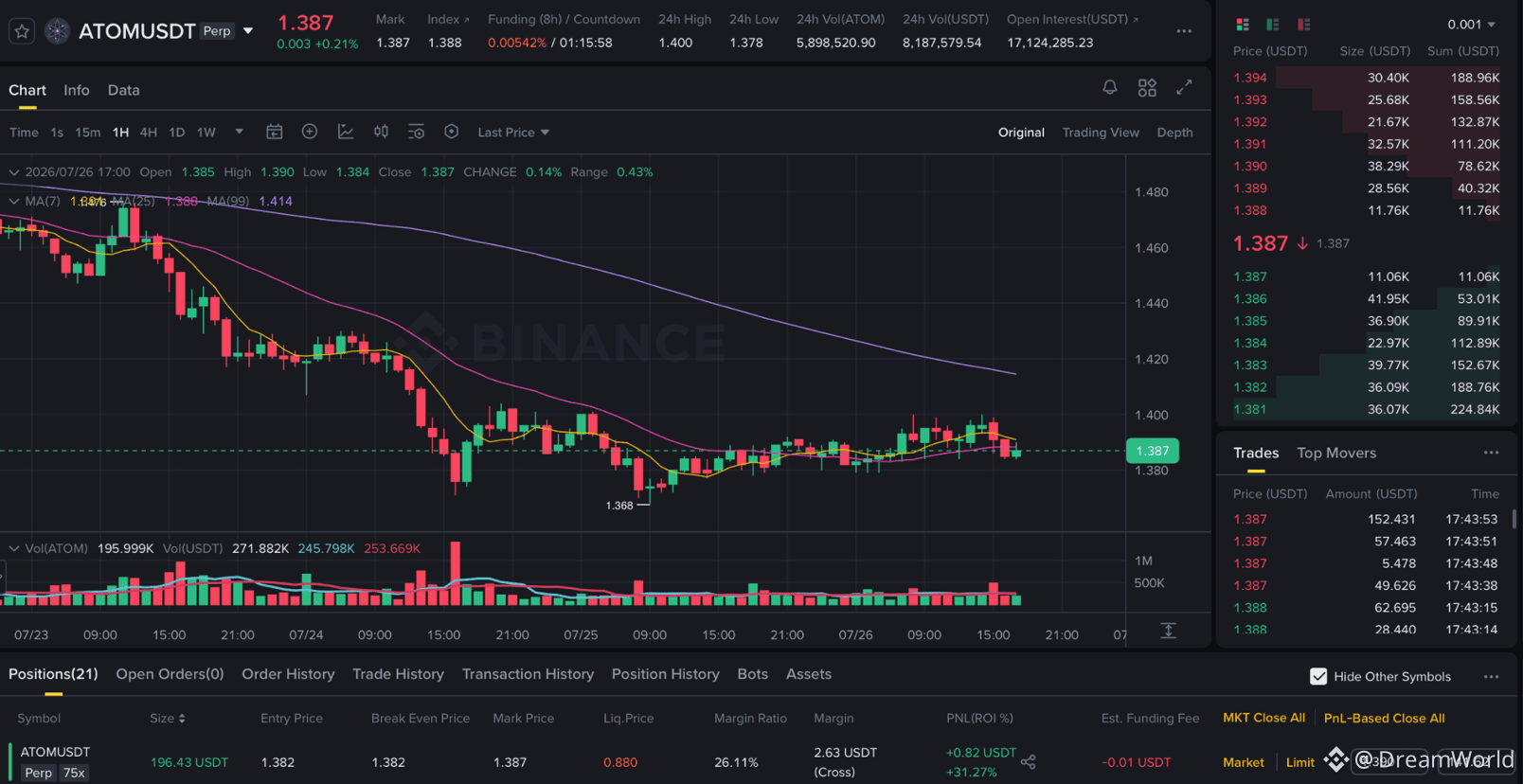
Task: Close ATOMUSDT position at Market
Action: [1243, 762]
